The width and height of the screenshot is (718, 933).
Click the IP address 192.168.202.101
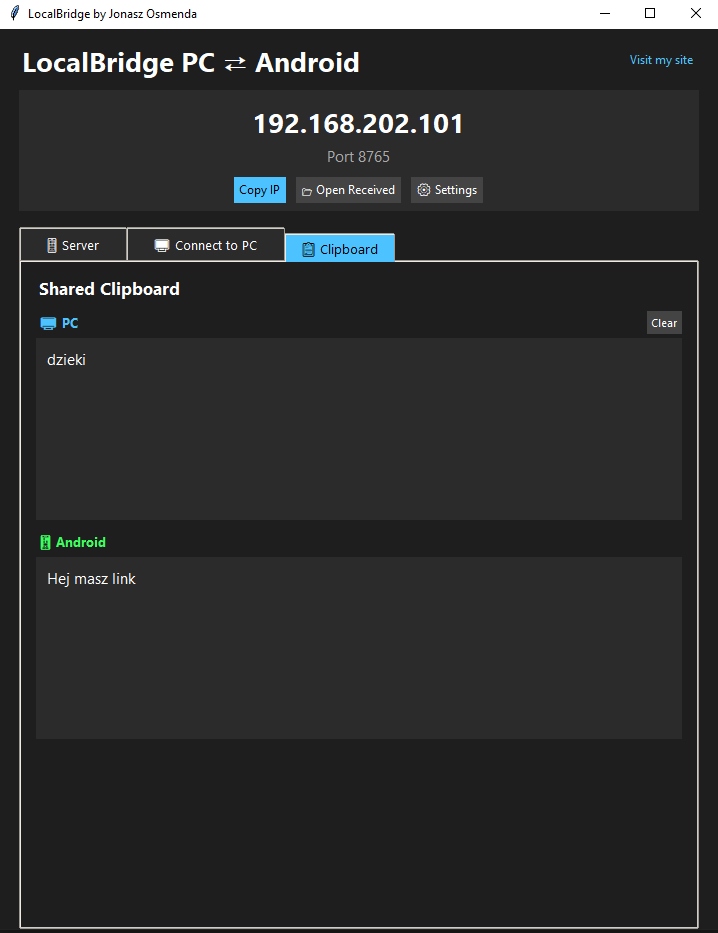point(358,124)
